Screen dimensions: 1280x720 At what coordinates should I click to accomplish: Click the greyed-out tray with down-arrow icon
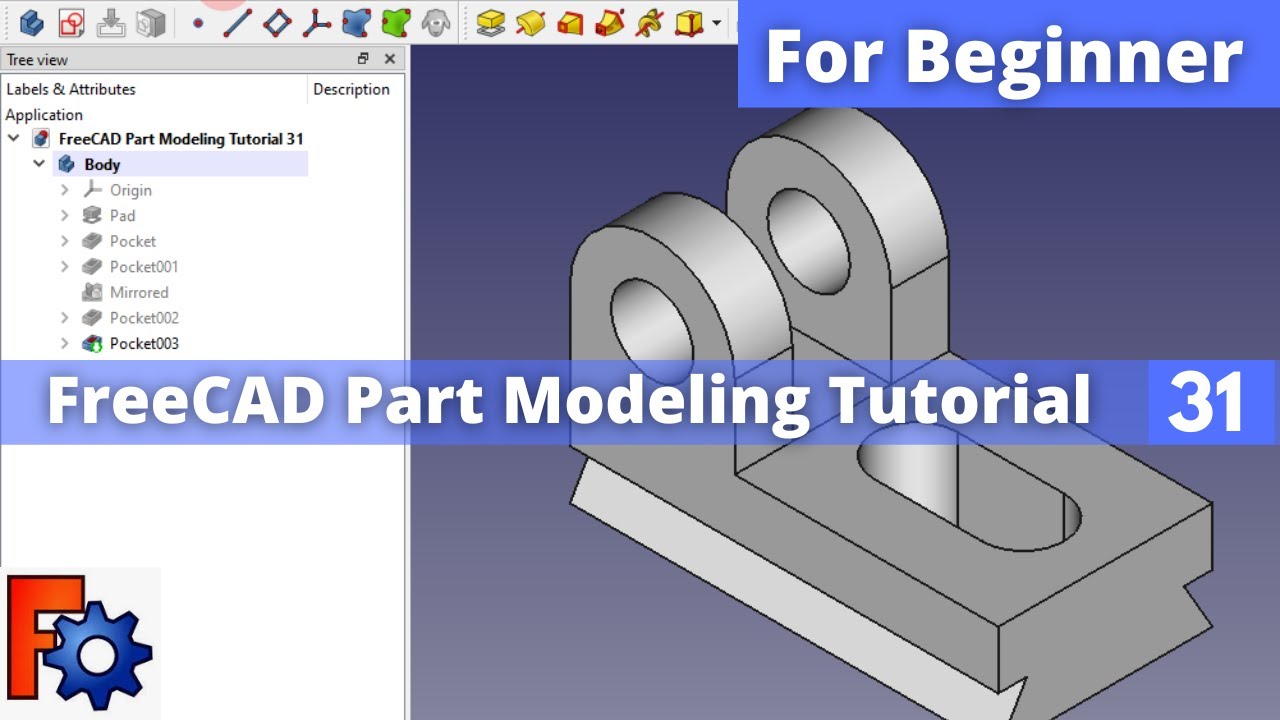tap(111, 21)
